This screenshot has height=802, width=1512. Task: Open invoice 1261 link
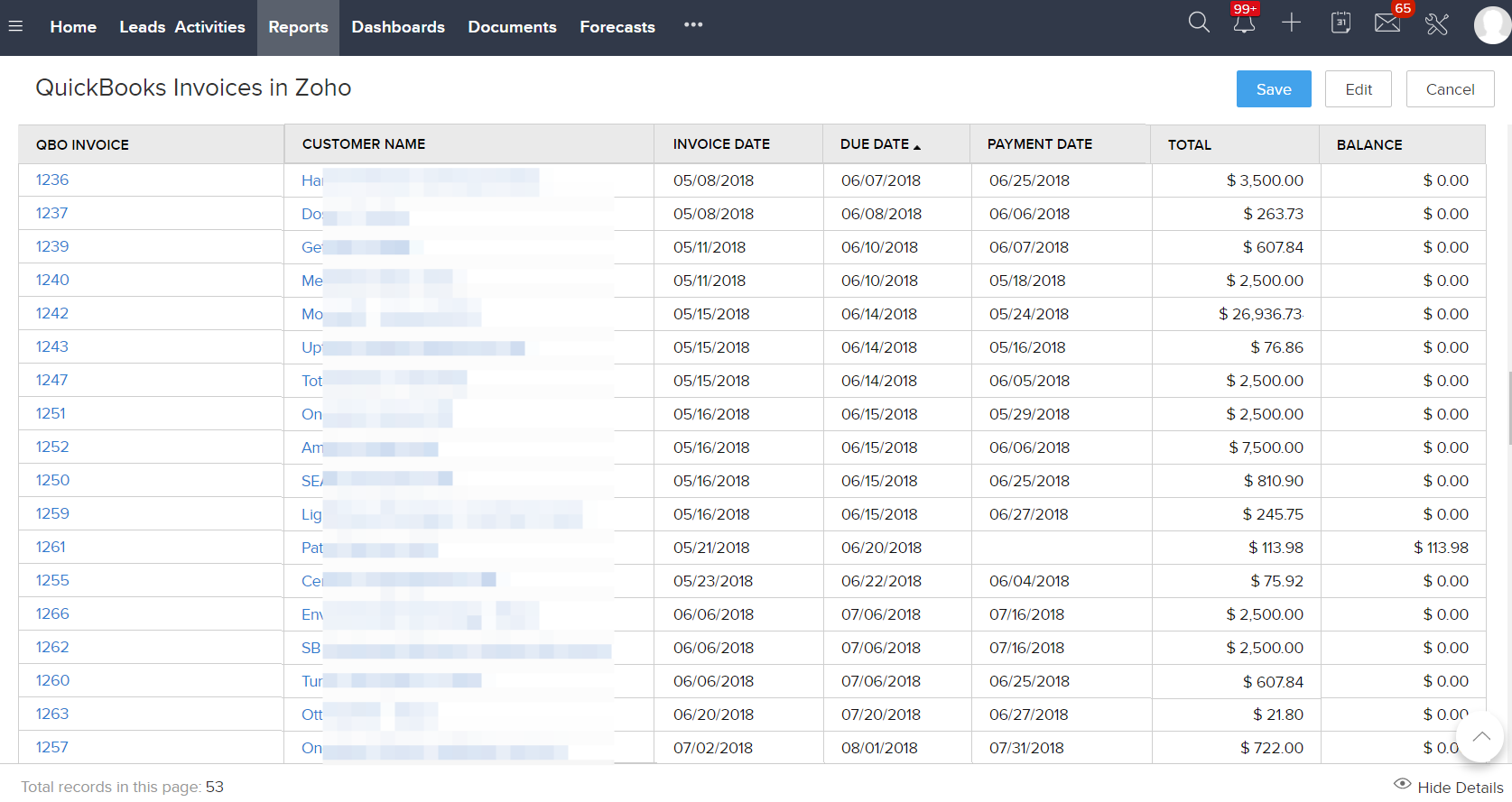(x=51, y=547)
